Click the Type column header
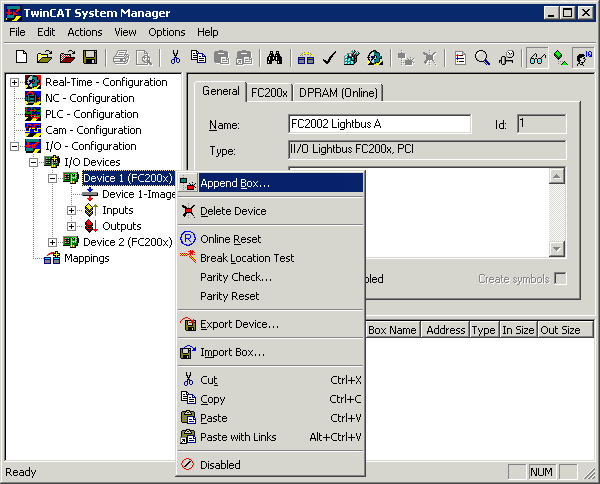The image size is (600, 484). coord(484,330)
